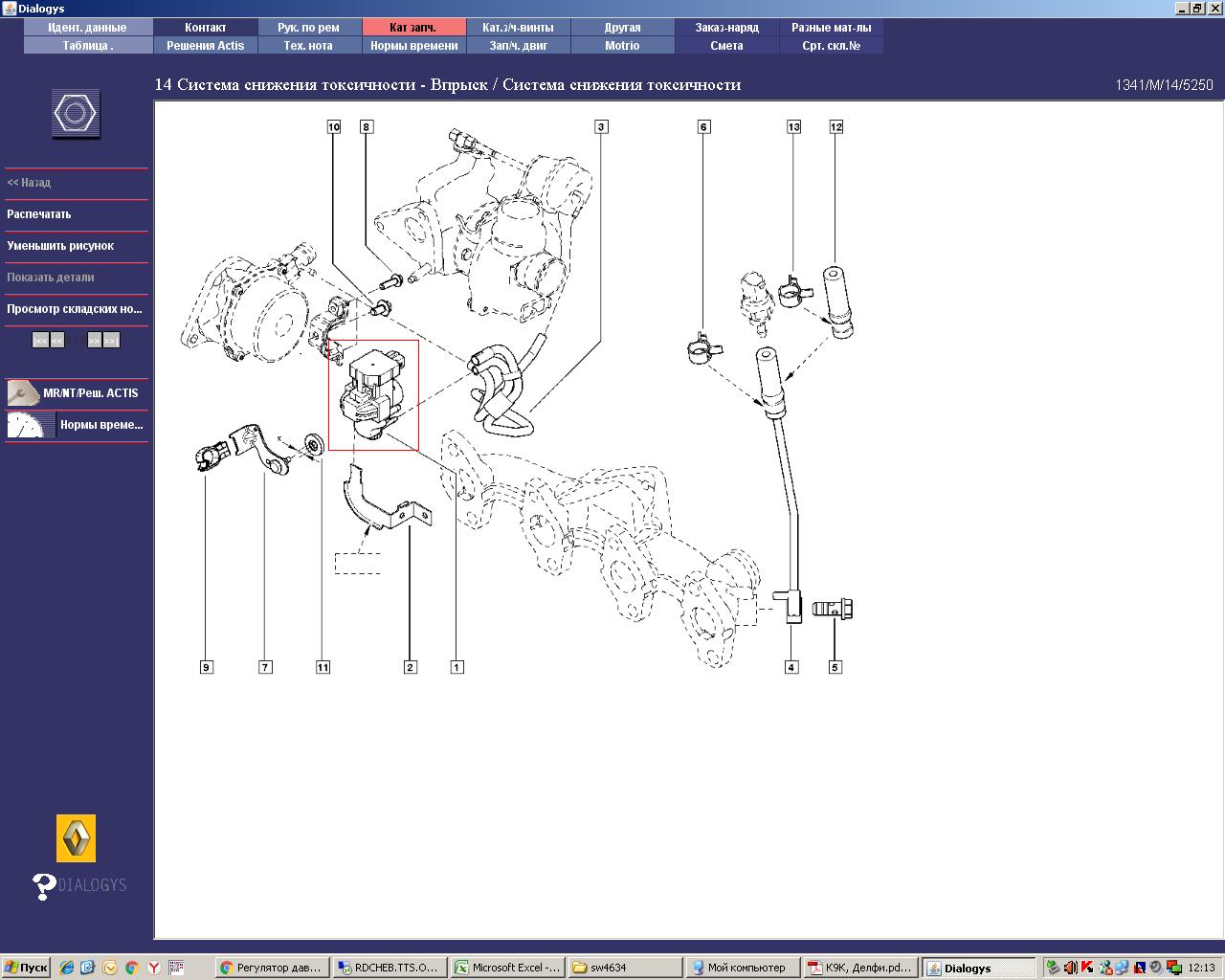The width and height of the screenshot is (1225, 980).
Task: Switch to sw4634 folder taskbar window
Action: (625, 968)
